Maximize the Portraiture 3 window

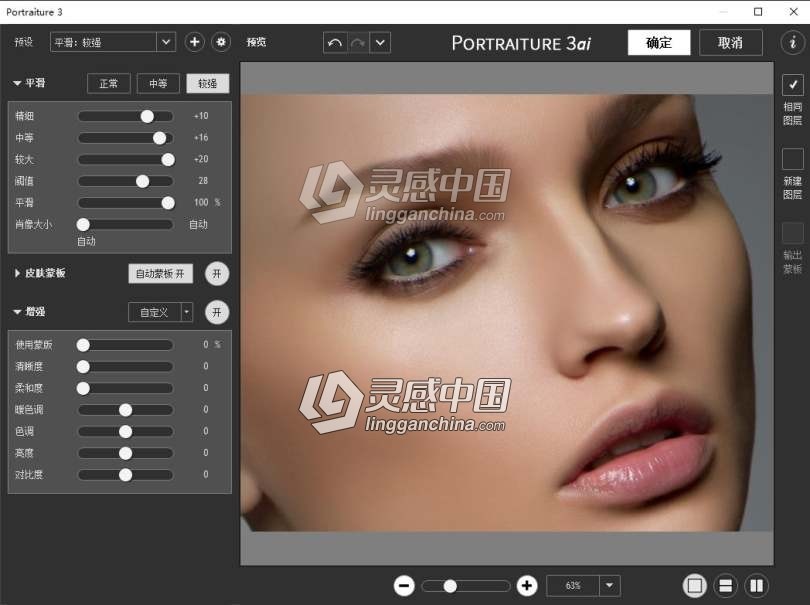pos(758,12)
